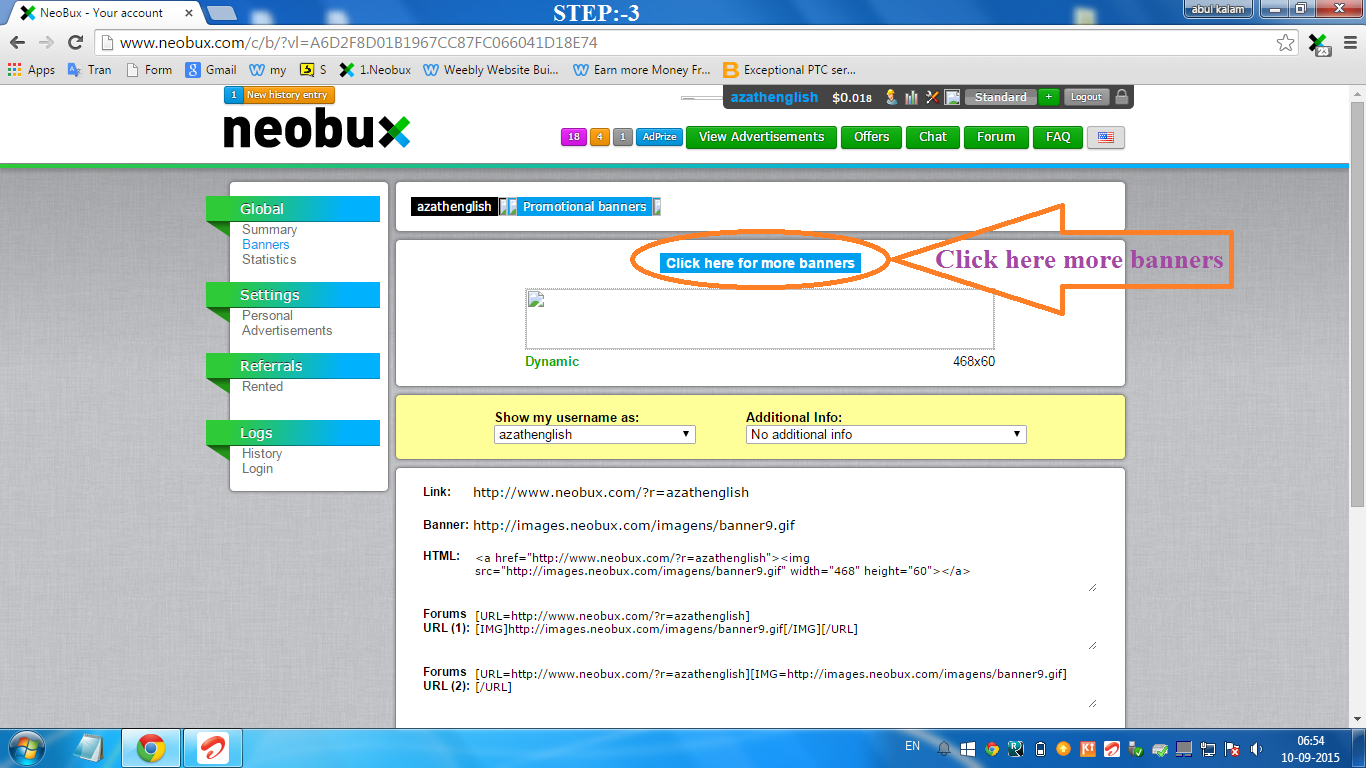Click the Forums URL (1) code box

coord(784,627)
